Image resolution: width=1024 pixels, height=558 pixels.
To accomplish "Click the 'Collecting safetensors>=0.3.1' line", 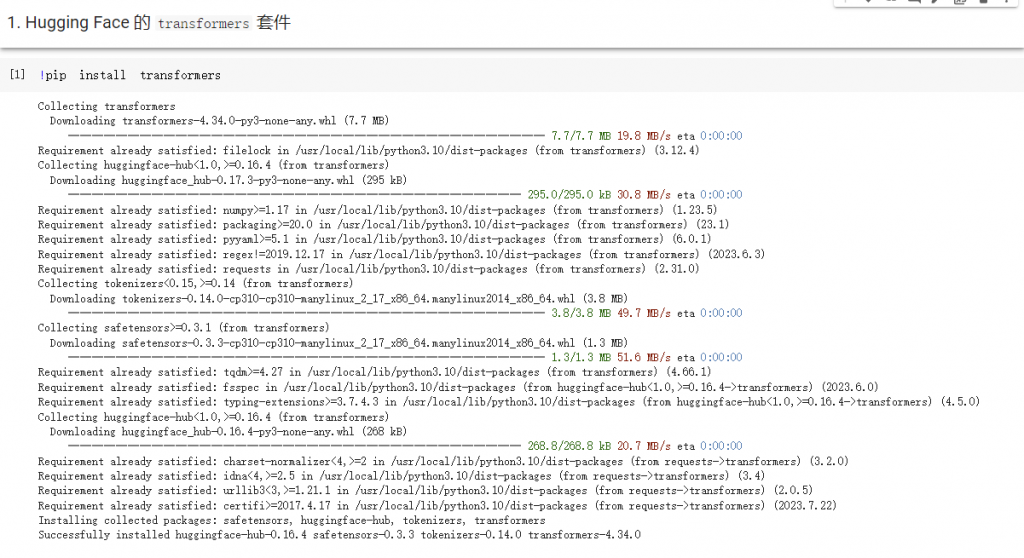I will (x=184, y=328).
